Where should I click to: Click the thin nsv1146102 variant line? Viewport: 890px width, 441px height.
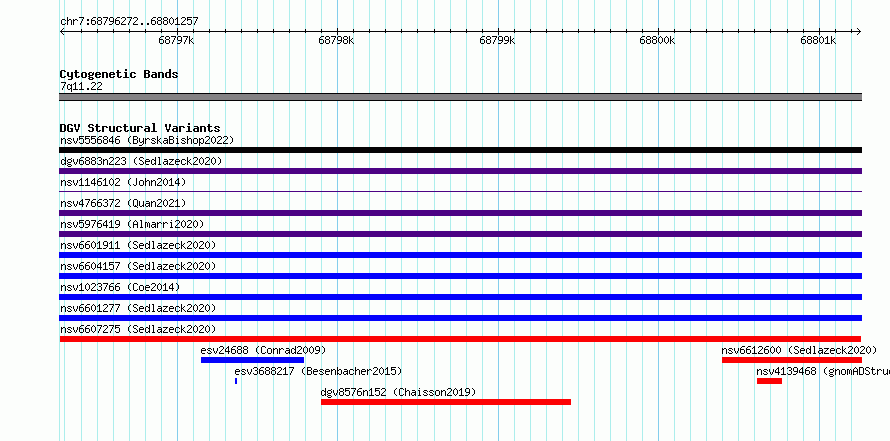[460, 192]
